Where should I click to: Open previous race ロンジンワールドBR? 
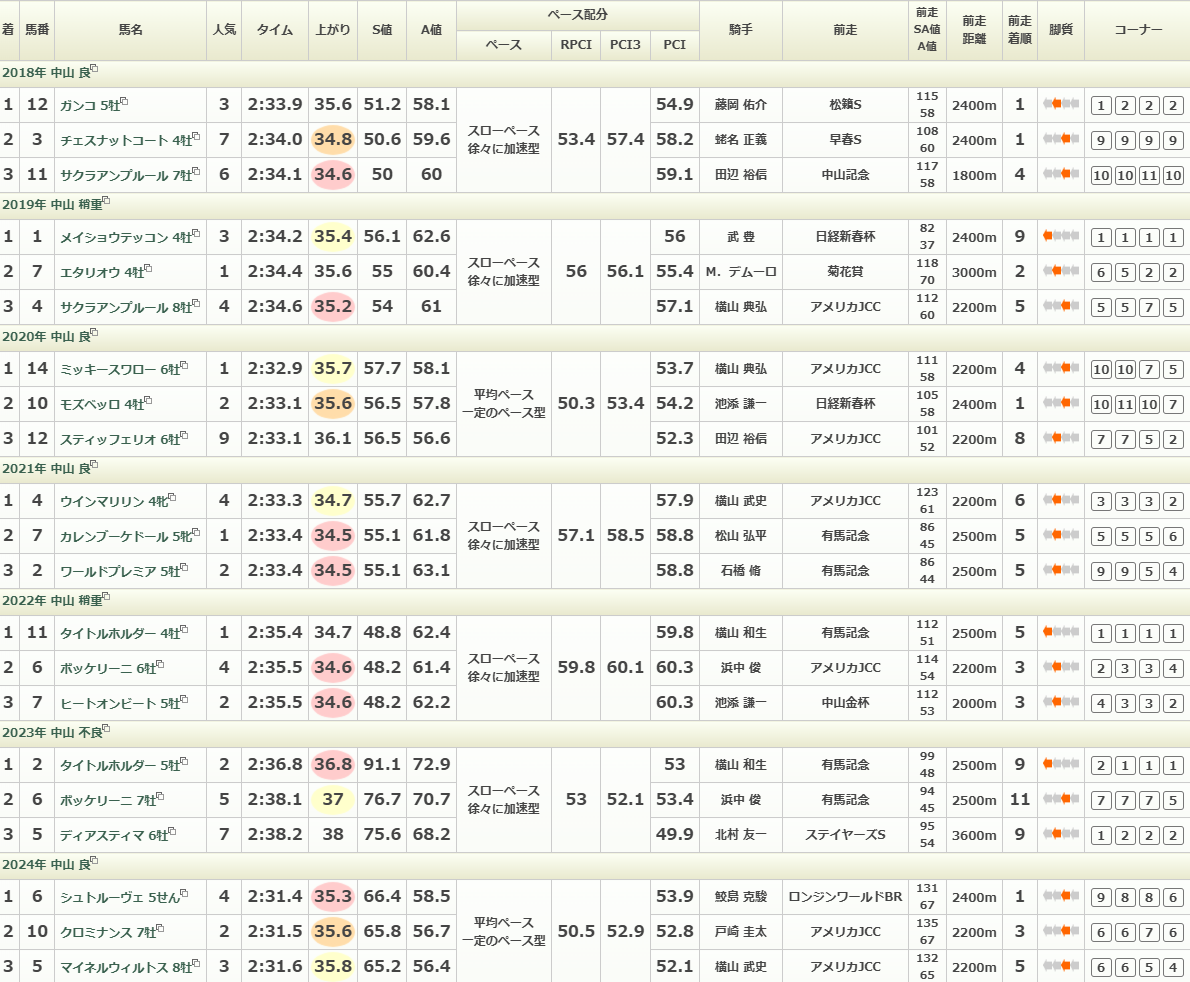click(x=845, y=897)
